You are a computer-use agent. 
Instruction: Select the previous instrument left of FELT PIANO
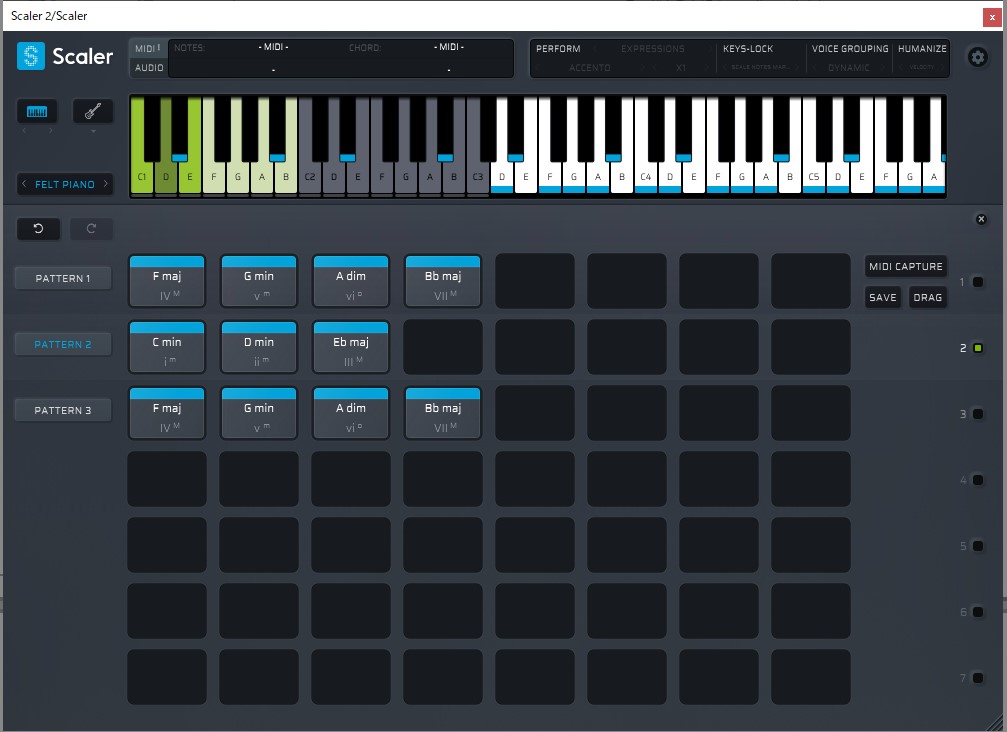[x=24, y=184]
